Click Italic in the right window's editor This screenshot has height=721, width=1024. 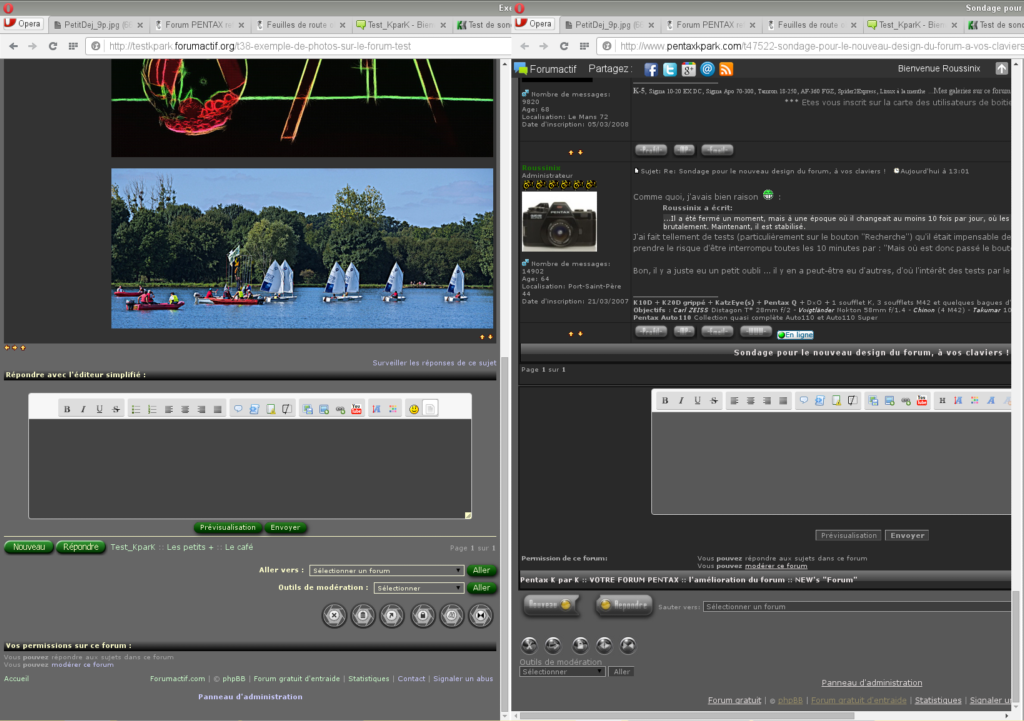point(681,401)
